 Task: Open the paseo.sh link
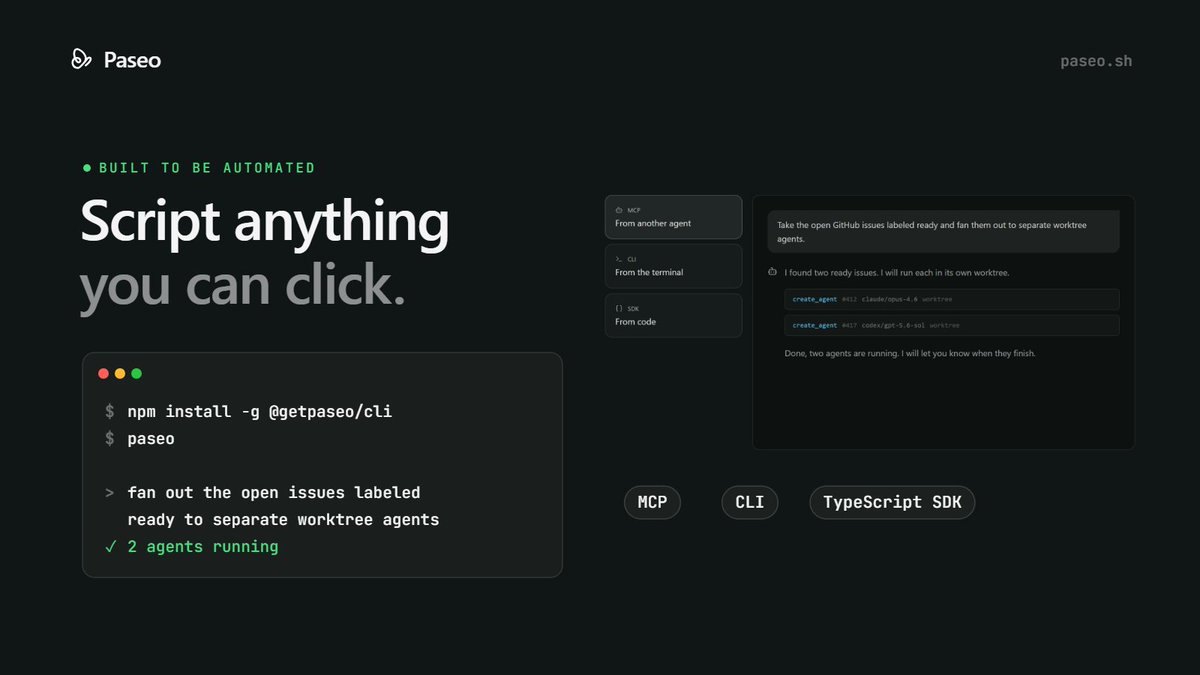pos(1096,61)
